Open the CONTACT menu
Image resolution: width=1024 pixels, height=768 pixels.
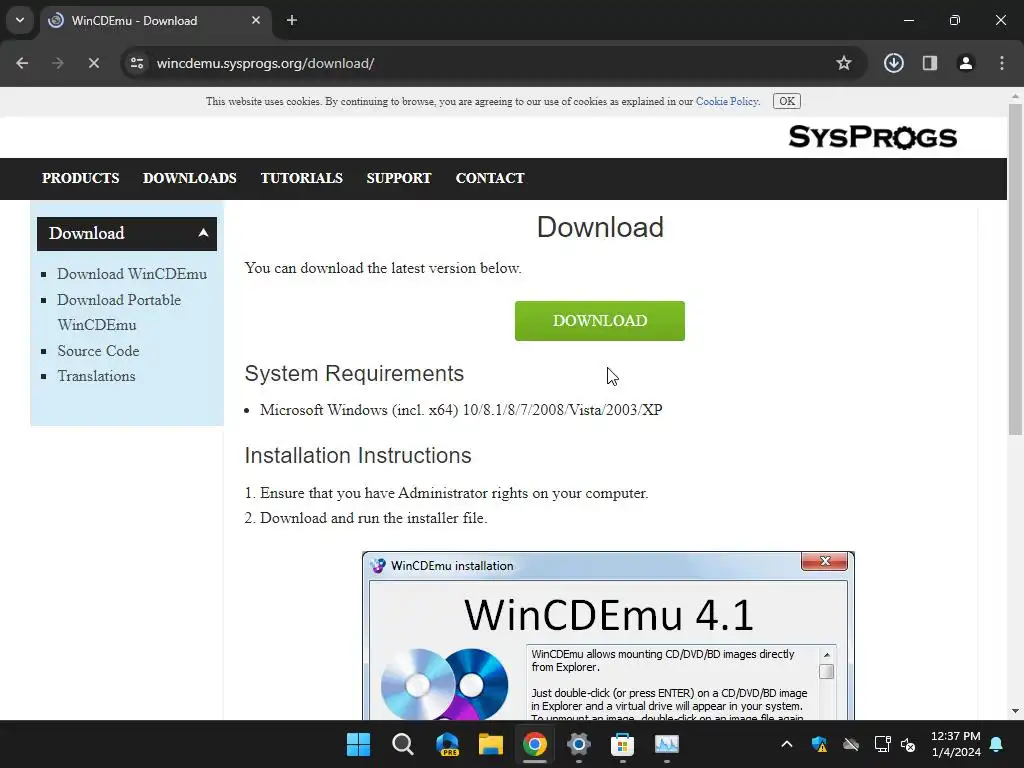click(490, 178)
